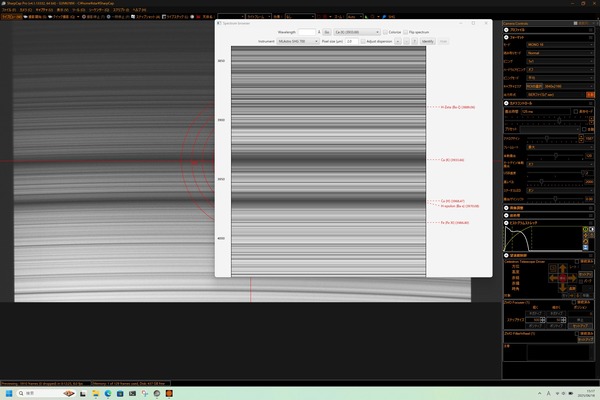Viewport: 600px width, 400px height.
Task: Open the Sequencer menu
Action: point(99,10)
